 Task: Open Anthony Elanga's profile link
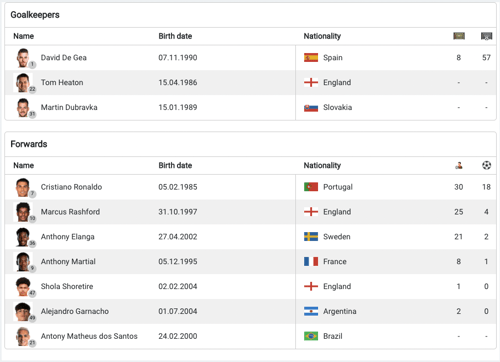pos(68,237)
